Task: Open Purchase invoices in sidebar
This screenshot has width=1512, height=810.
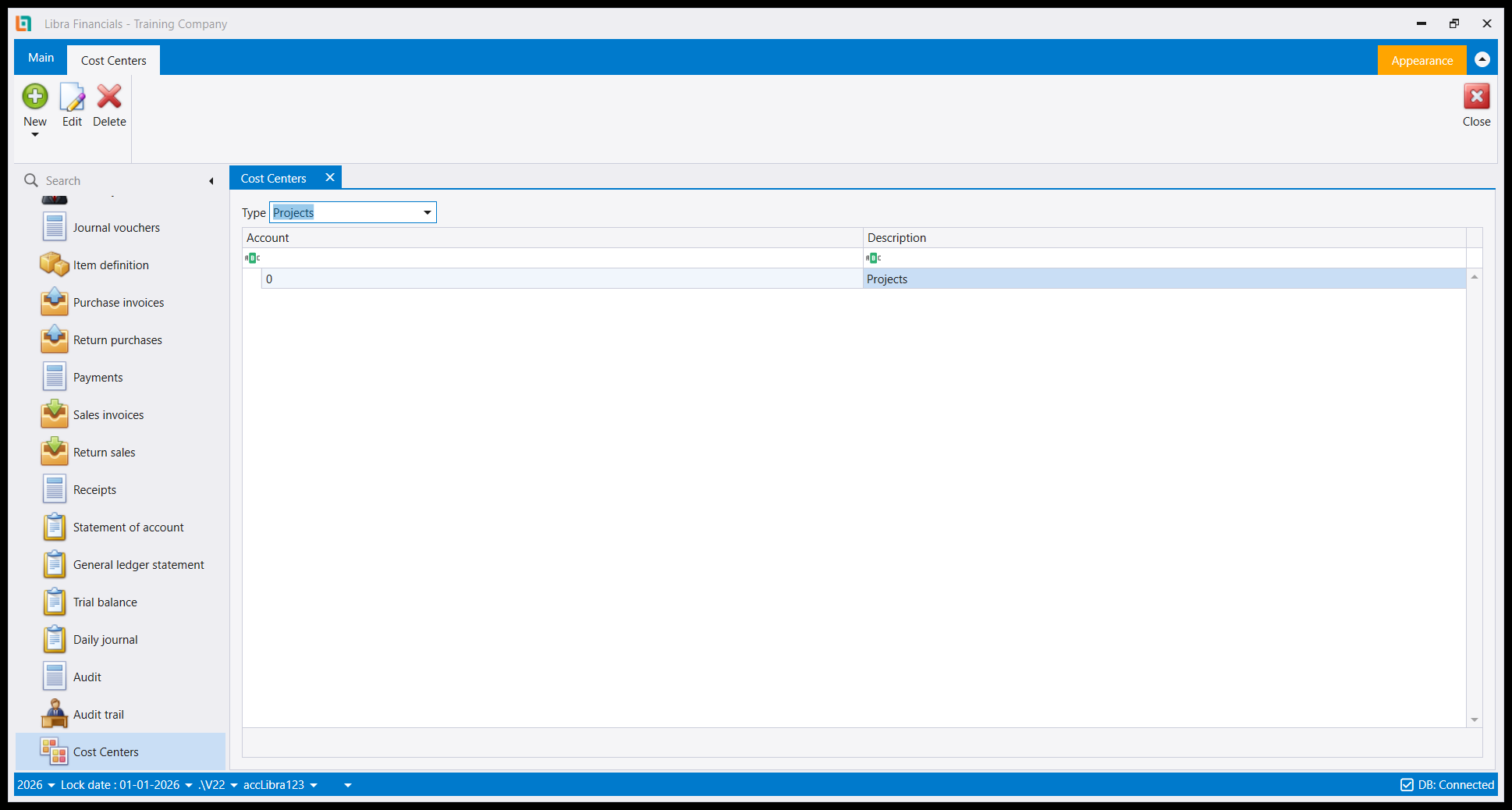Action: point(119,303)
